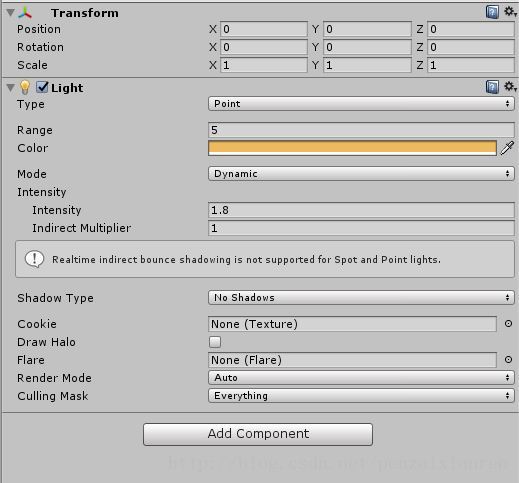Open the Culling Mask dropdown
This screenshot has width=519, height=483.
click(x=361, y=396)
